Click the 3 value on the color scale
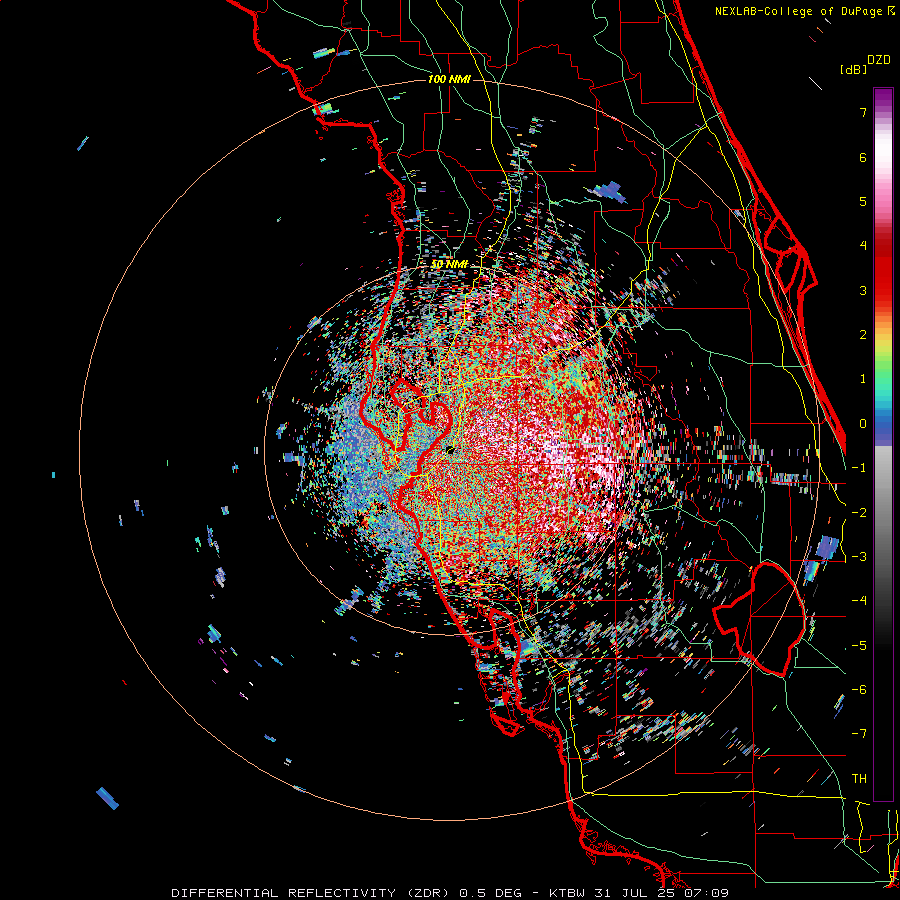This screenshot has width=900, height=900. coord(863,290)
